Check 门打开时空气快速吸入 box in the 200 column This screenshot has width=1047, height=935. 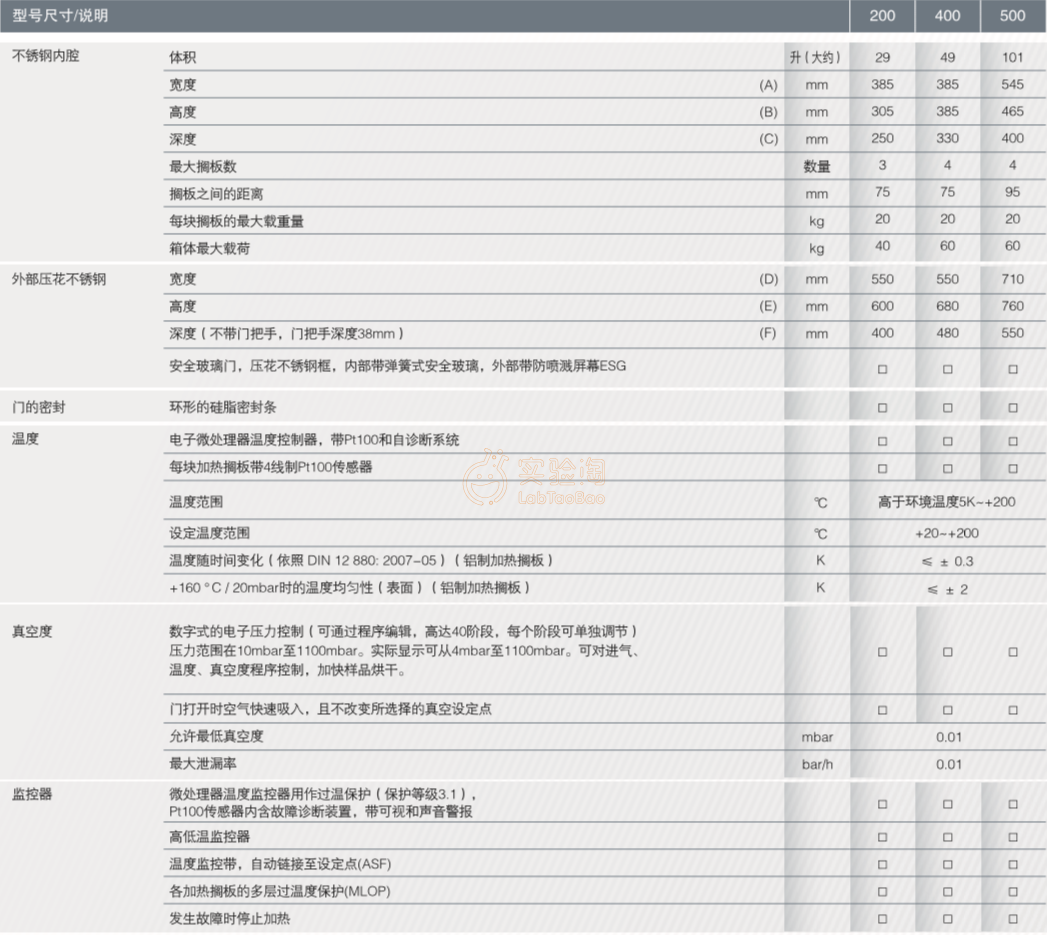pyautogui.click(x=882, y=710)
